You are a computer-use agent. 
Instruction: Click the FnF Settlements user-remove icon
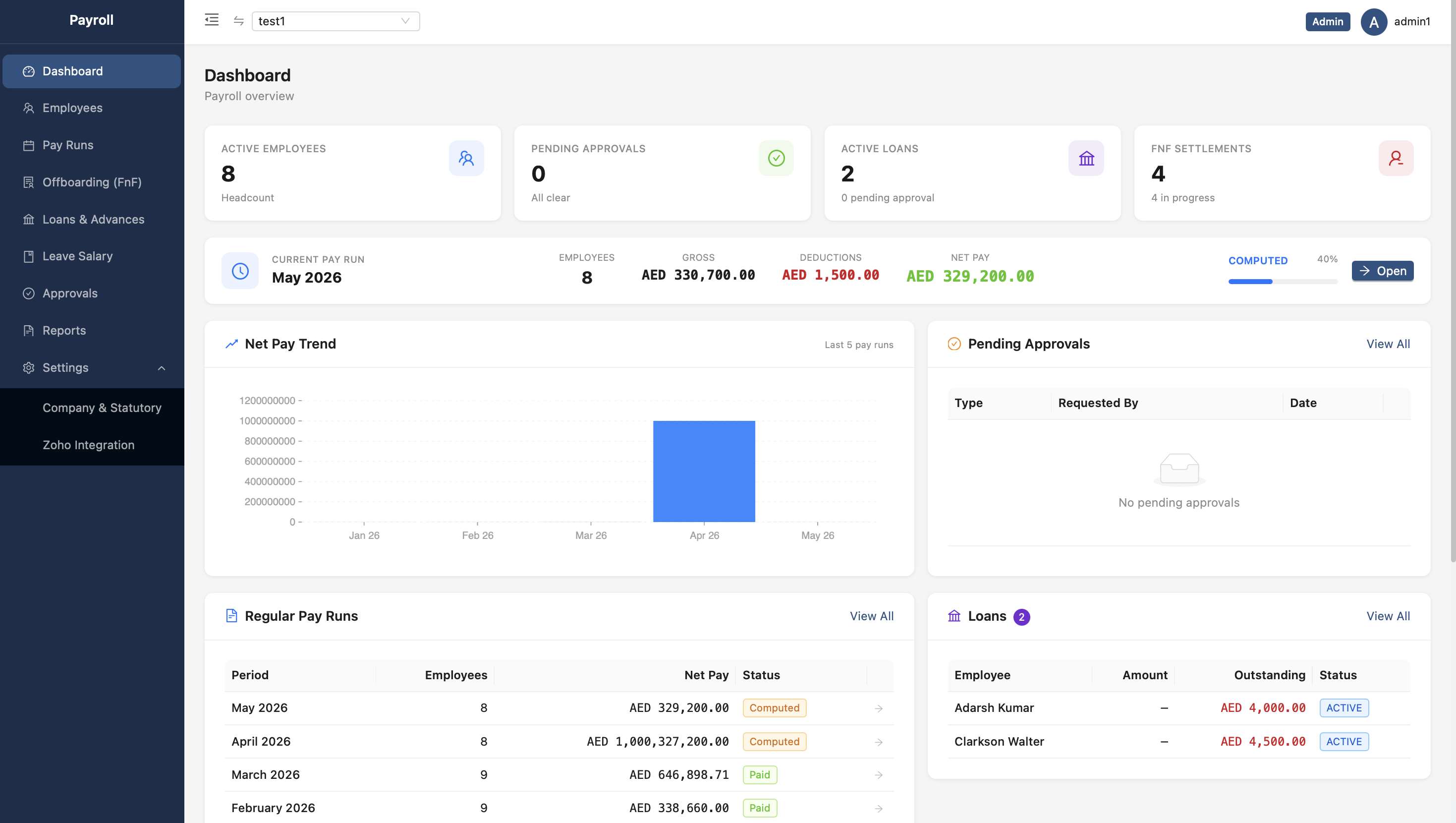click(x=1396, y=158)
